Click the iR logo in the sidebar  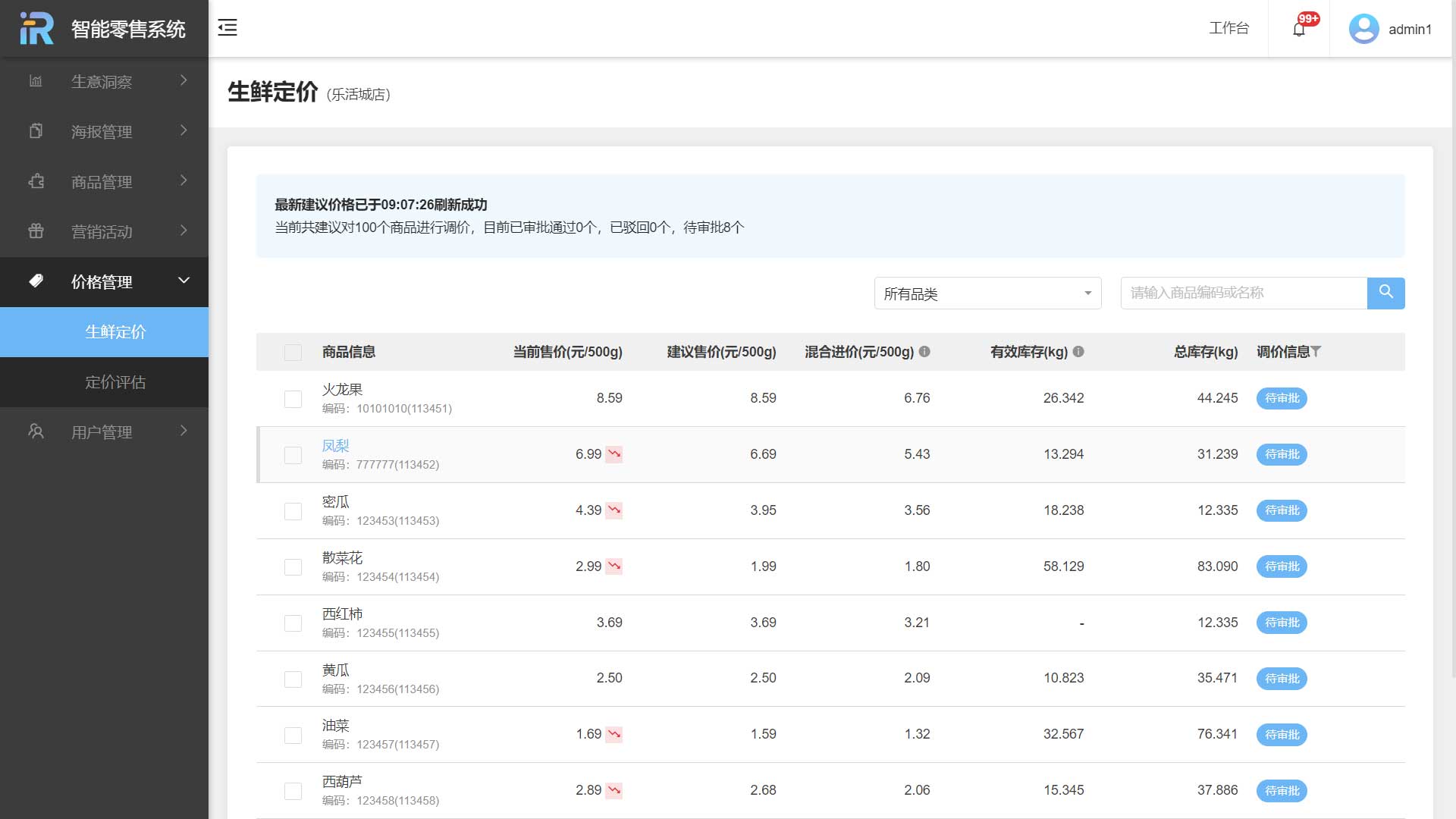36,29
